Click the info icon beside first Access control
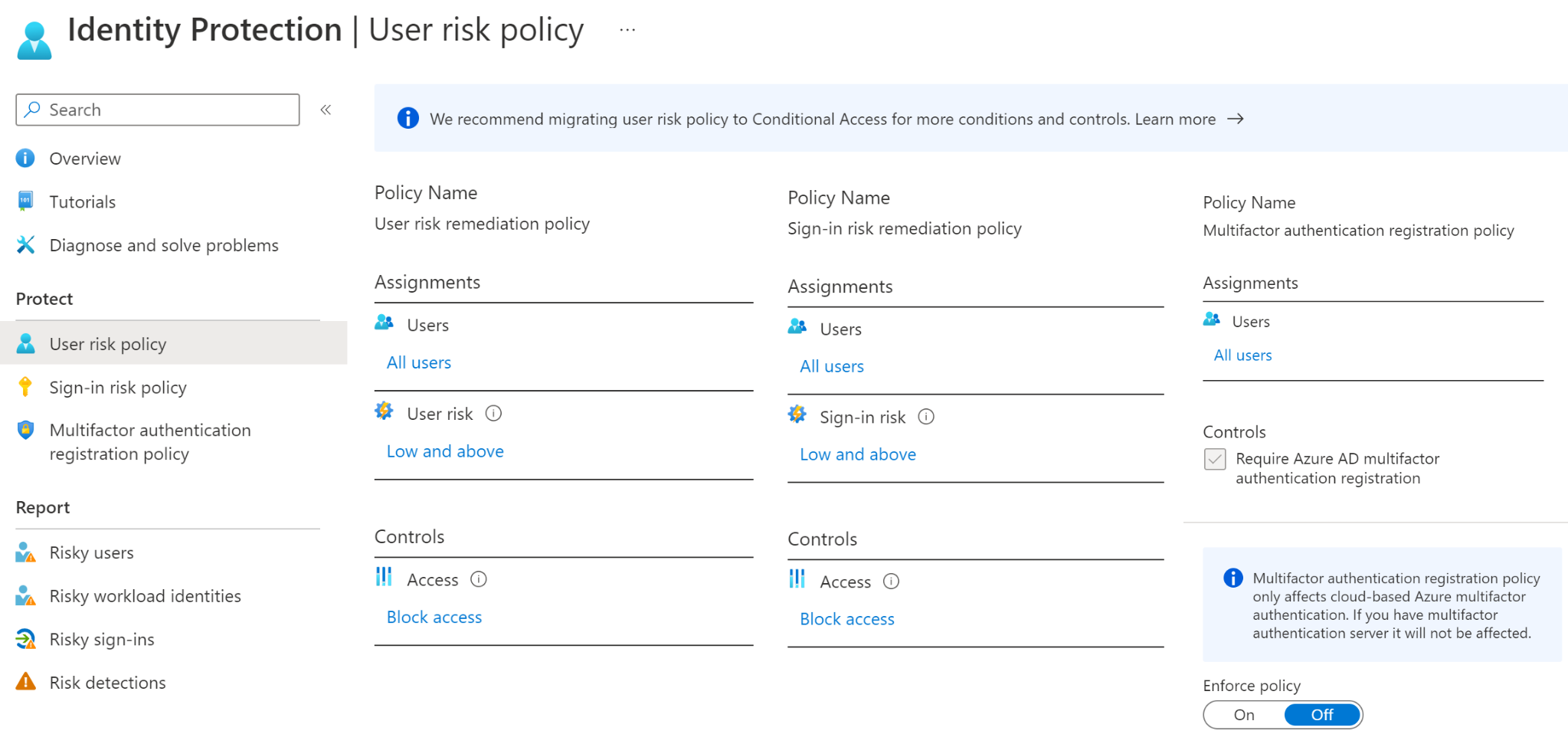Screen dimensions: 1568x734 tap(479, 579)
